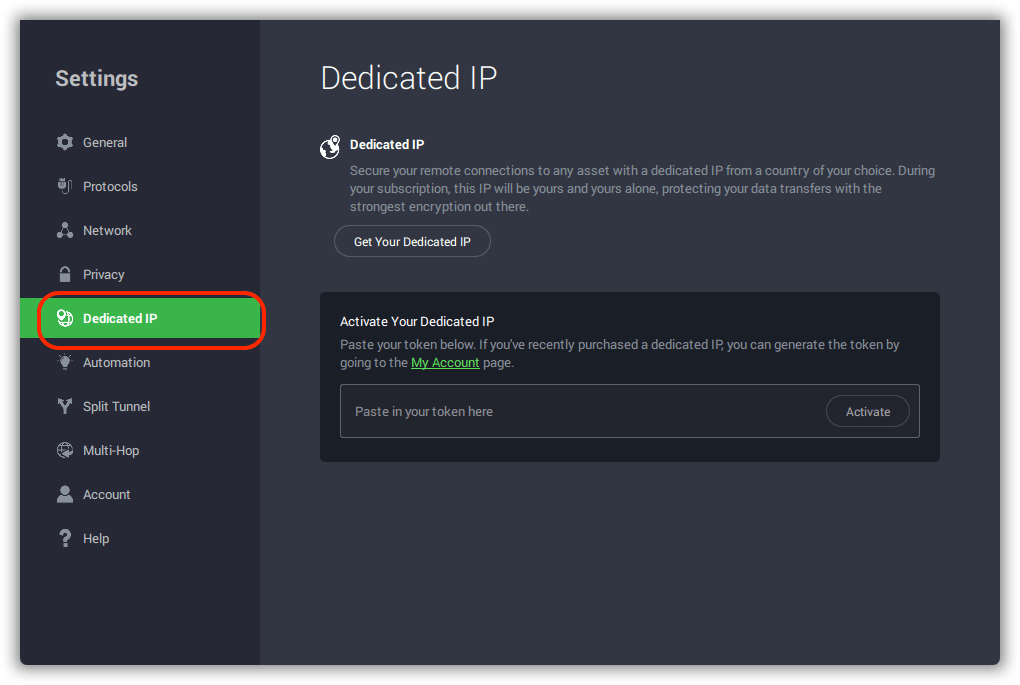
Task: Click the Activate button
Action: click(x=868, y=411)
